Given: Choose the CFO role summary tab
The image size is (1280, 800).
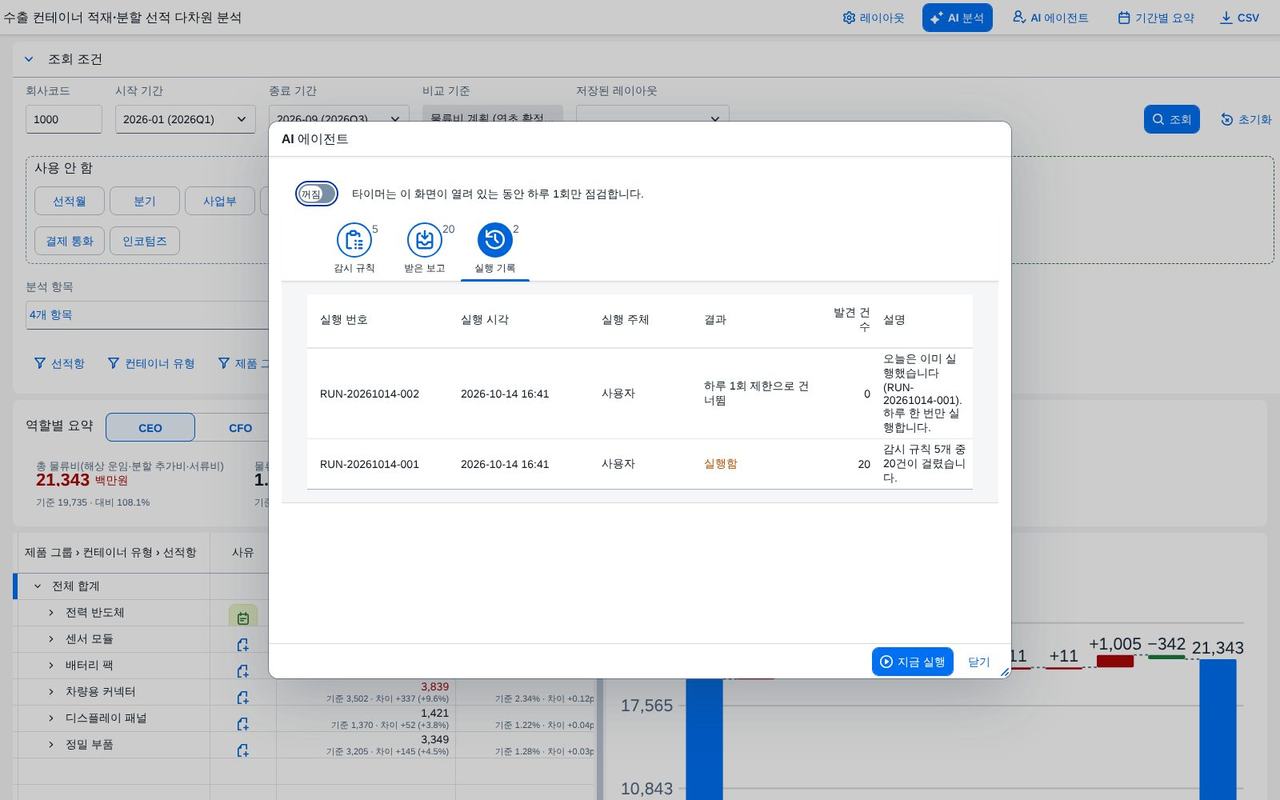Looking at the screenshot, I should pyautogui.click(x=240, y=427).
